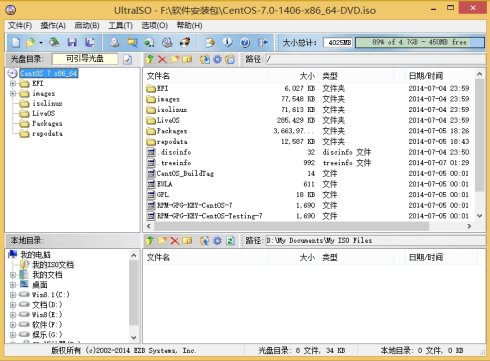Select the Packages folder in the disc tree
The height and width of the screenshot is (361, 490).
tap(47, 123)
